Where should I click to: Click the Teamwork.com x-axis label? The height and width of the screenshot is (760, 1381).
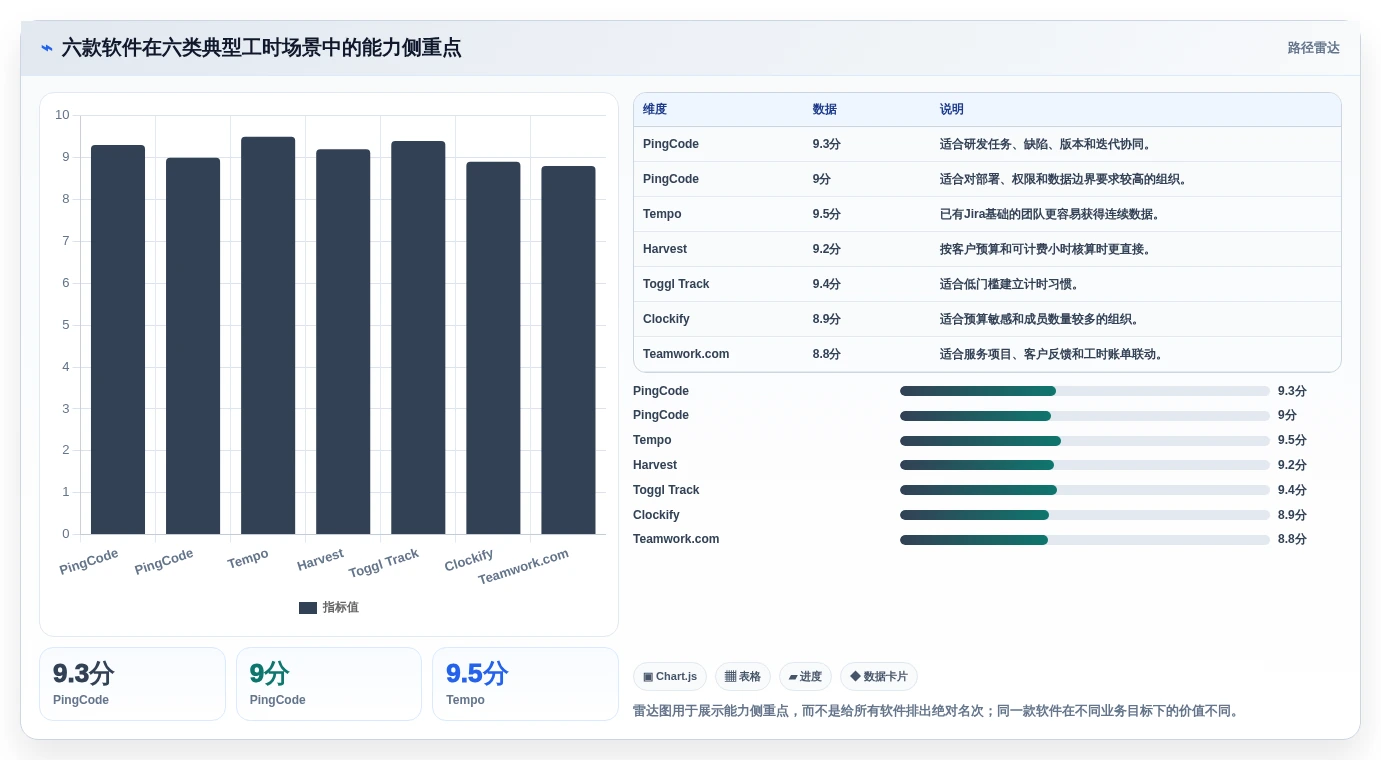523,566
